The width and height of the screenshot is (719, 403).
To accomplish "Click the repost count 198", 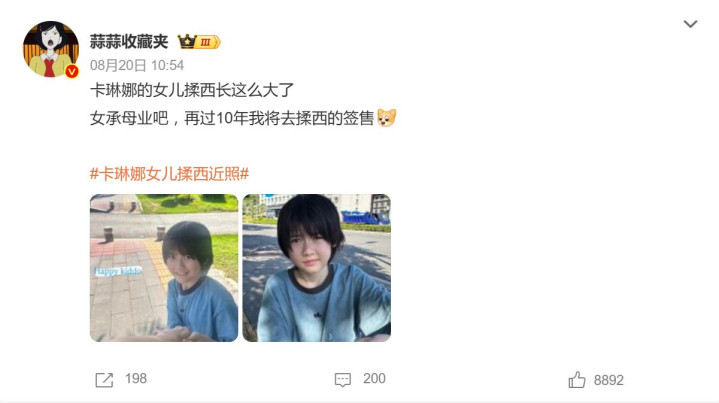I will [136, 379].
